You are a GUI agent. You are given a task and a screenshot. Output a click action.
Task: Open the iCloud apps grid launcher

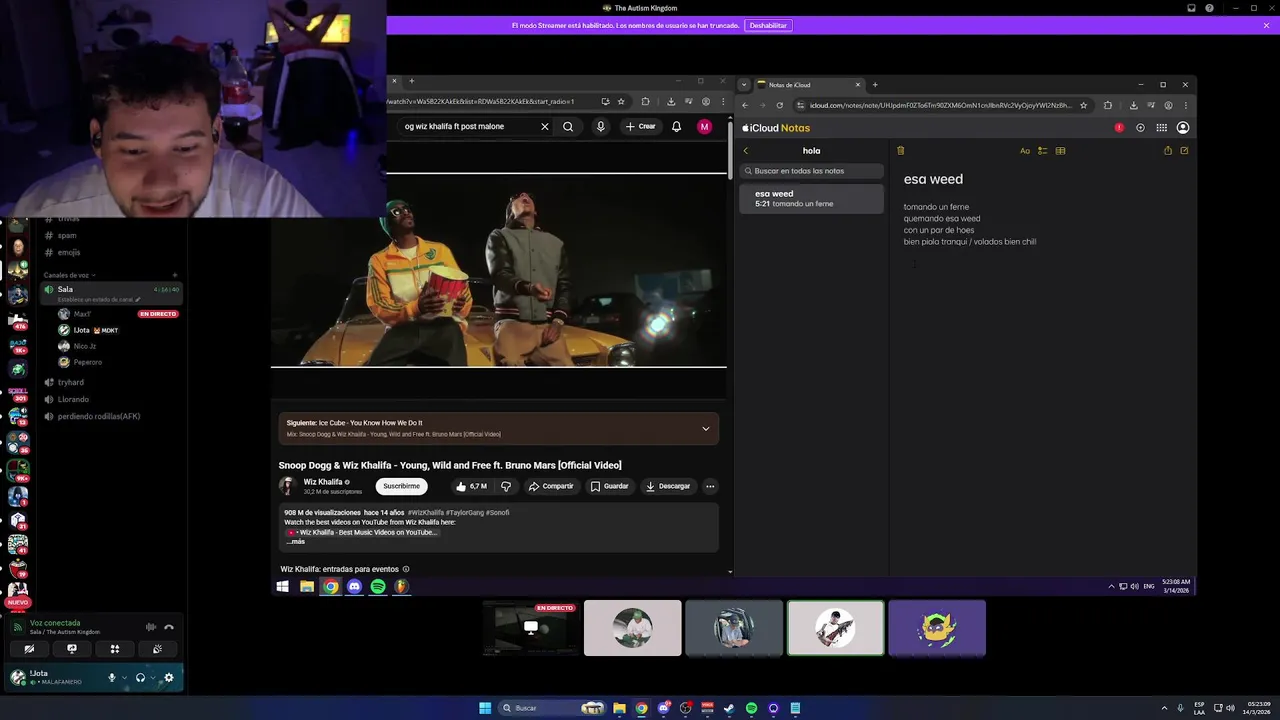[1161, 128]
